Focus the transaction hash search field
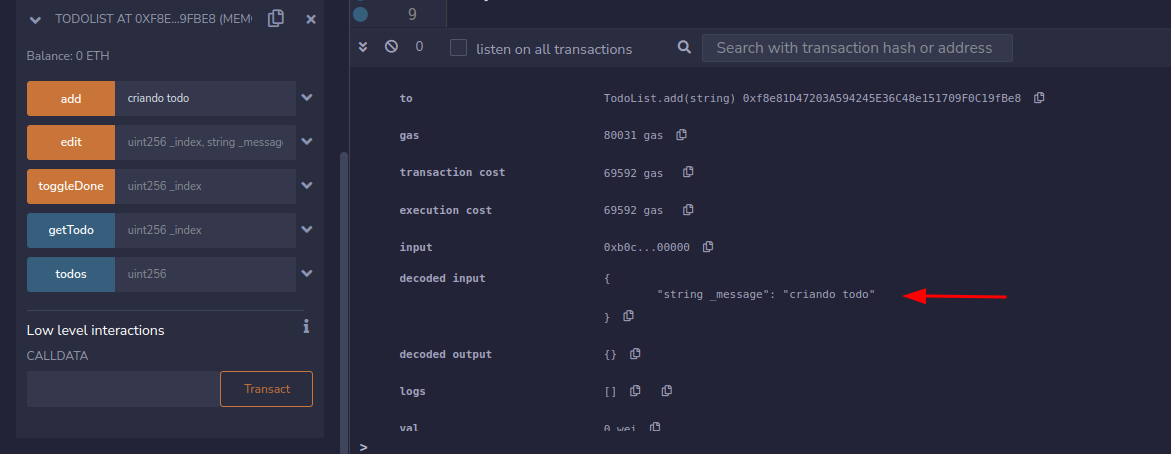Image resolution: width=1171 pixels, height=454 pixels. [856, 48]
